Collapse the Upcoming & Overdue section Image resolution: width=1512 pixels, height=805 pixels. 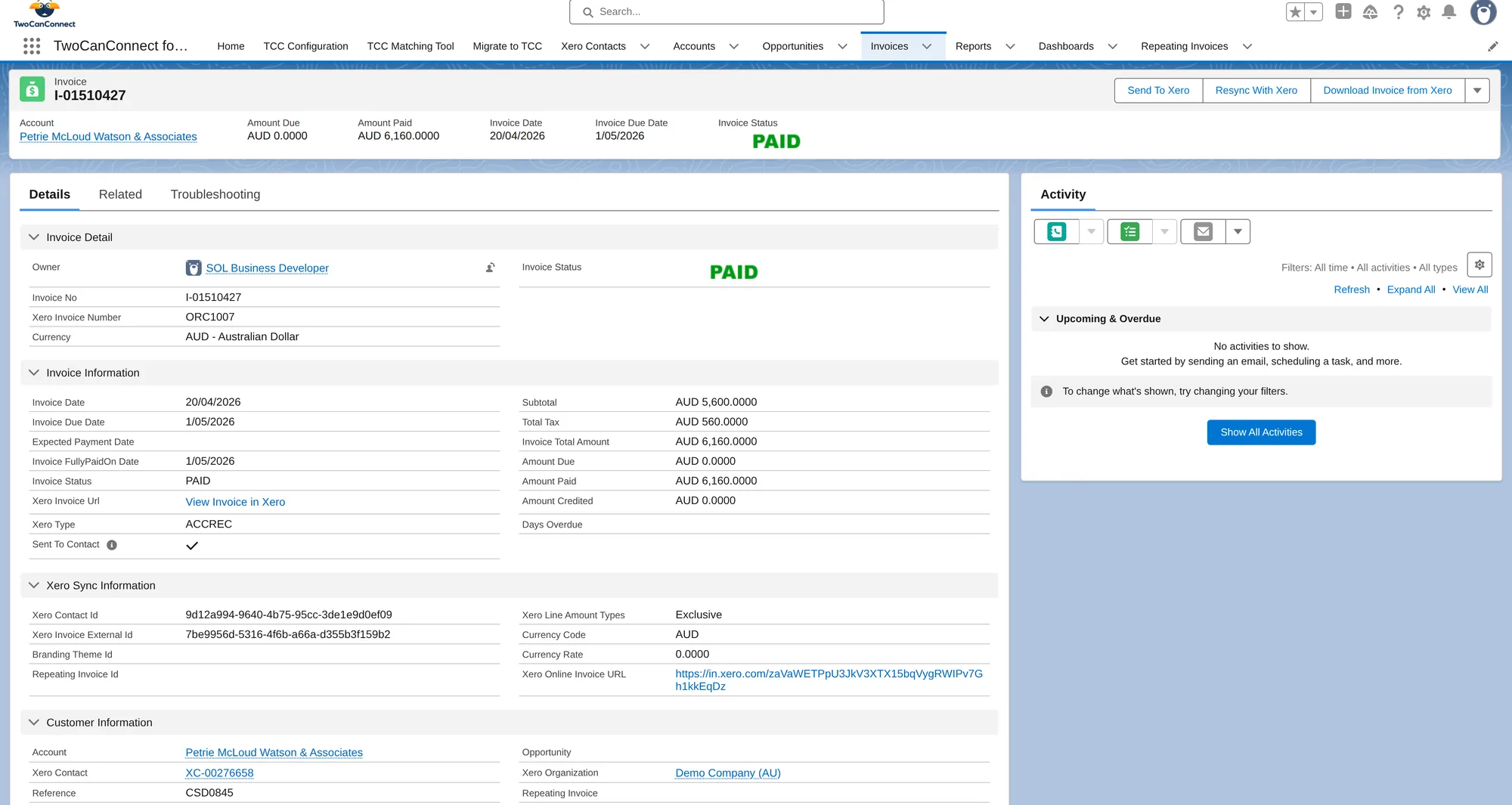(1044, 319)
